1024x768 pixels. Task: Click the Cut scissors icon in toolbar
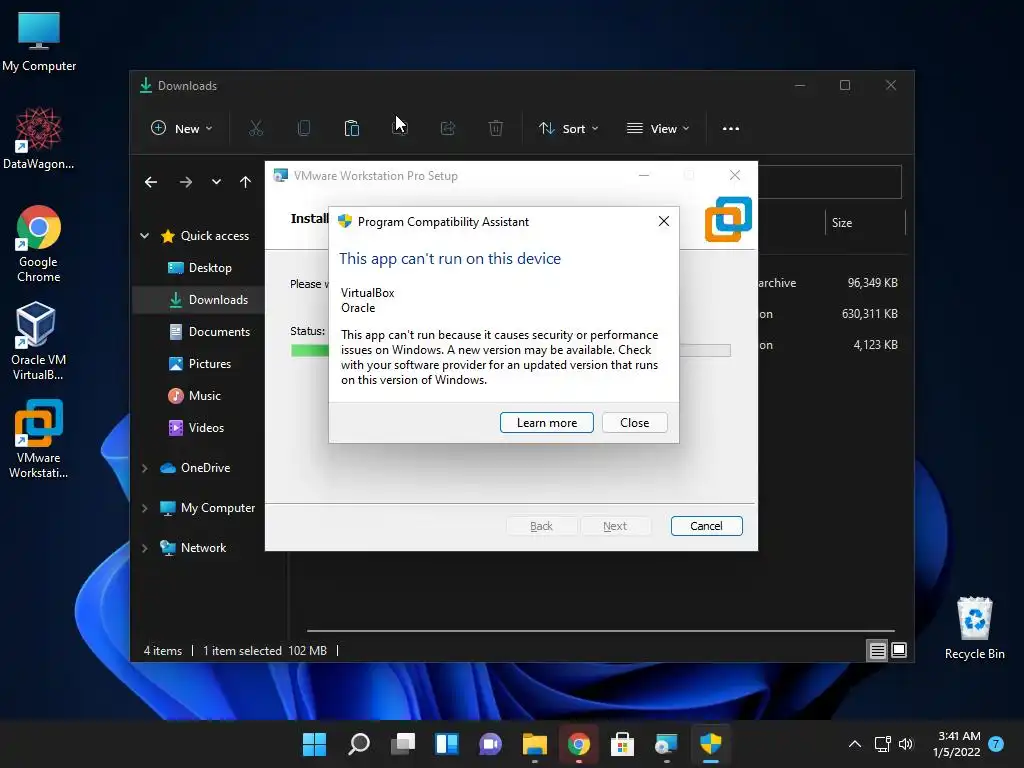tap(256, 129)
